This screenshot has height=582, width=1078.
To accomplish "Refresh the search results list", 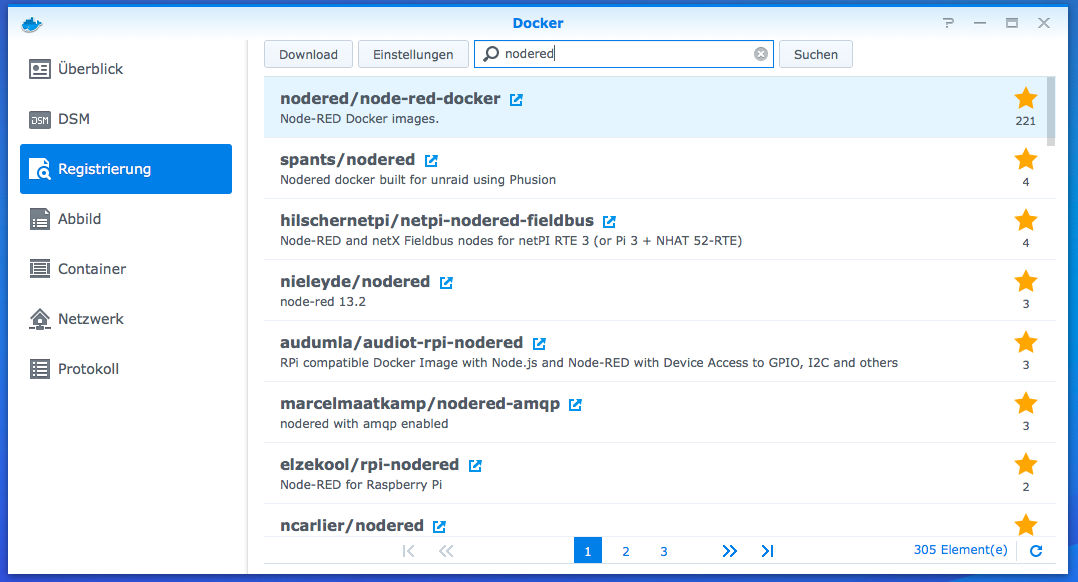I will (1036, 550).
